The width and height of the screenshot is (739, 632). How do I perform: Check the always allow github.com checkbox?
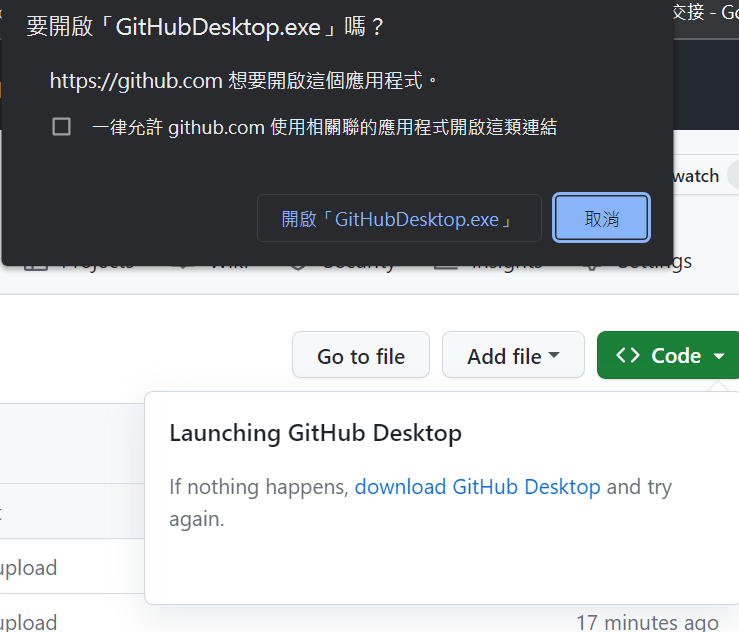pyautogui.click(x=61, y=127)
